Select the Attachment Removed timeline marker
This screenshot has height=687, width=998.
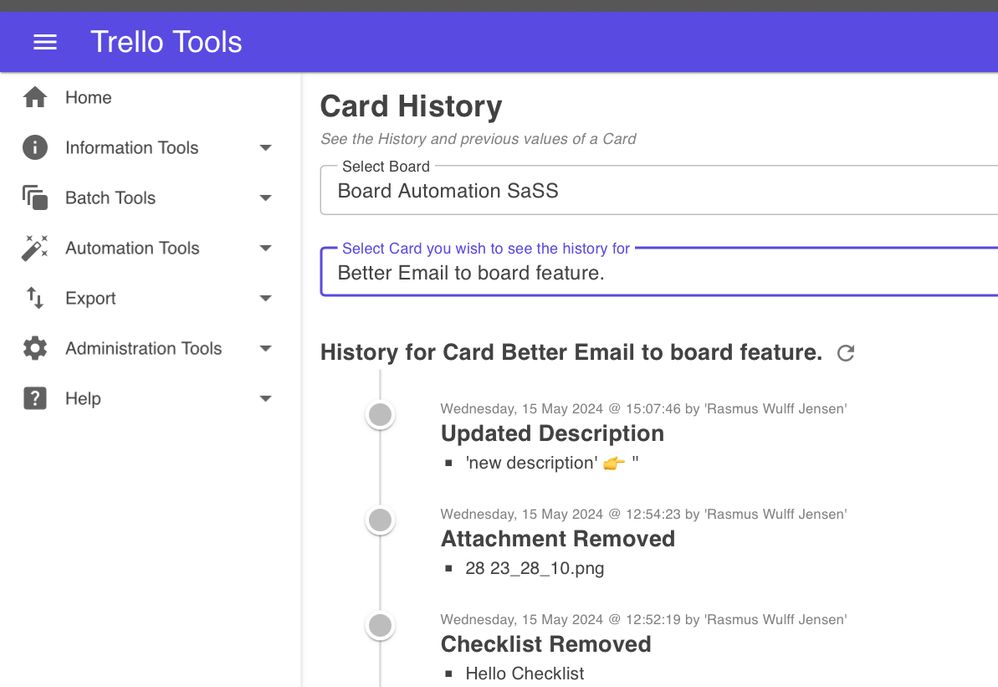(x=380, y=520)
